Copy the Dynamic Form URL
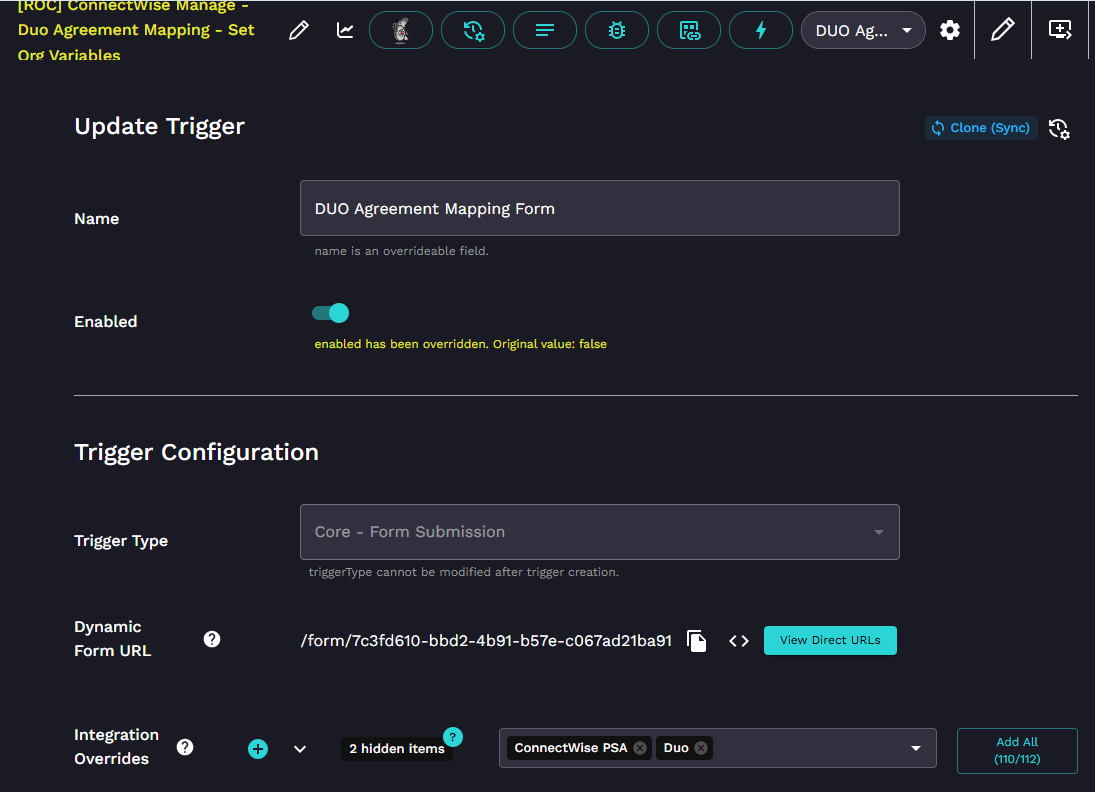The image size is (1095, 792). (697, 641)
